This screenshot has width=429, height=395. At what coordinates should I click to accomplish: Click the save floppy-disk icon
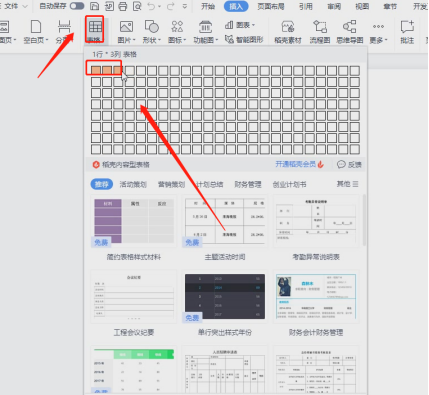[x=95, y=6]
